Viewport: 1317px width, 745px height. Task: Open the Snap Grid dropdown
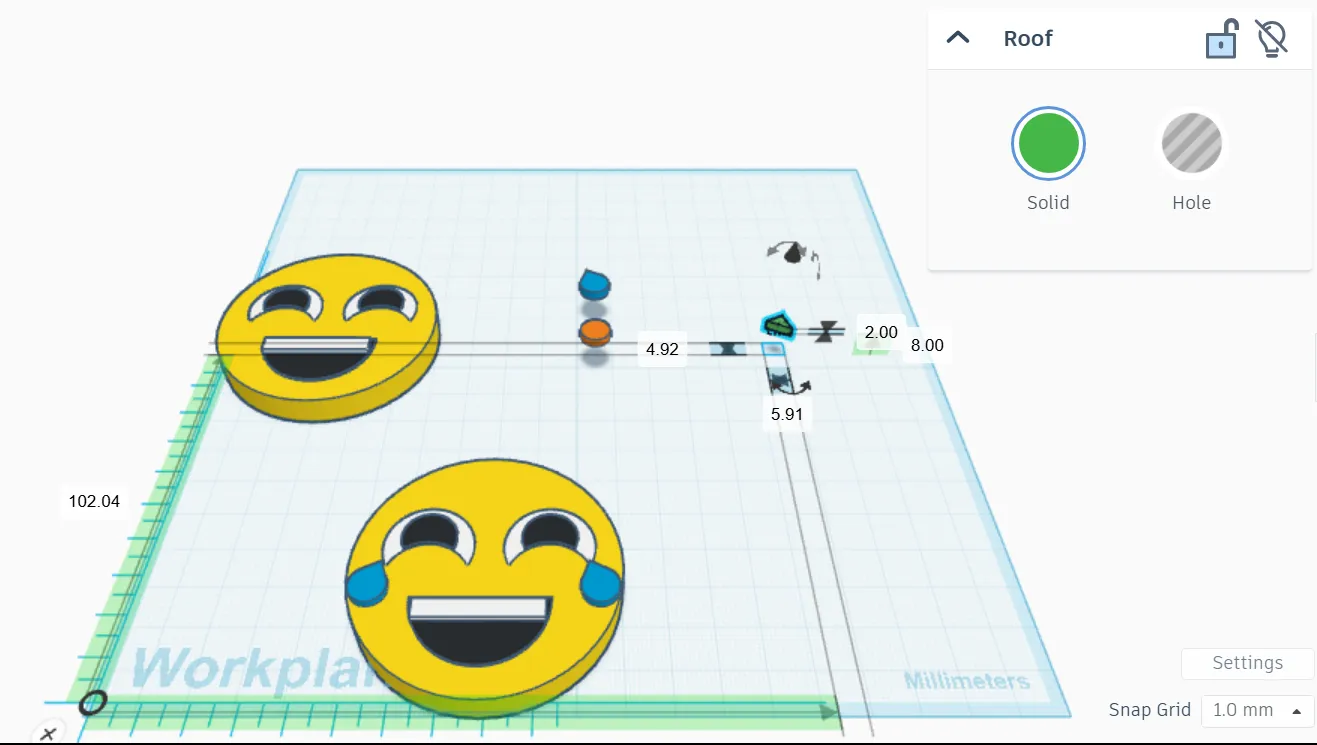tap(1257, 710)
